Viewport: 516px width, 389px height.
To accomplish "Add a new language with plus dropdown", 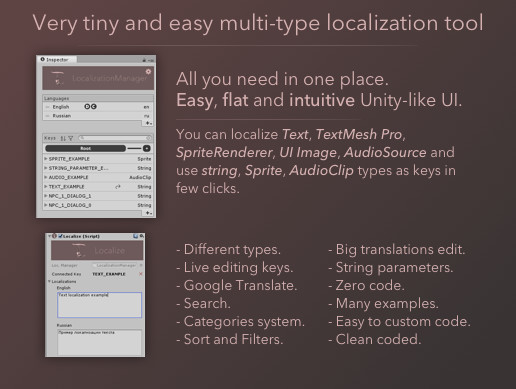I will tap(148, 123).
